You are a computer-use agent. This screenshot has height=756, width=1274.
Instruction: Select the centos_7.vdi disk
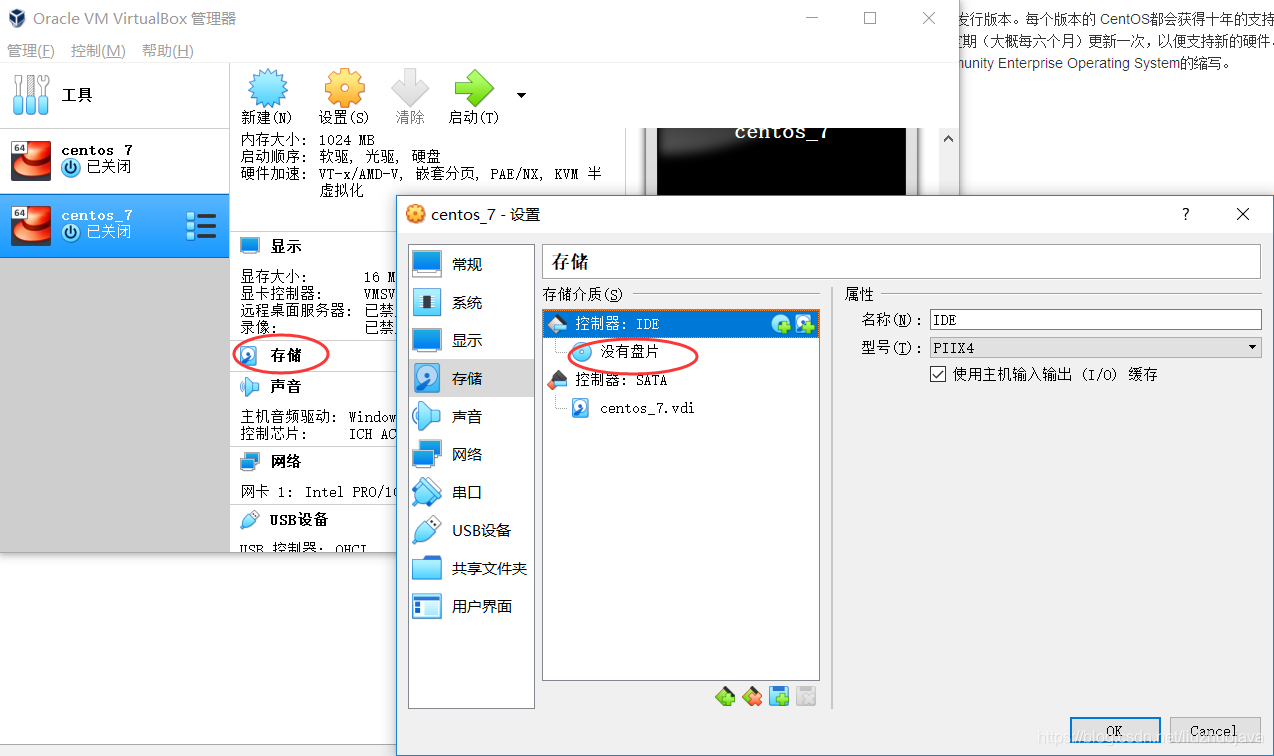point(646,408)
